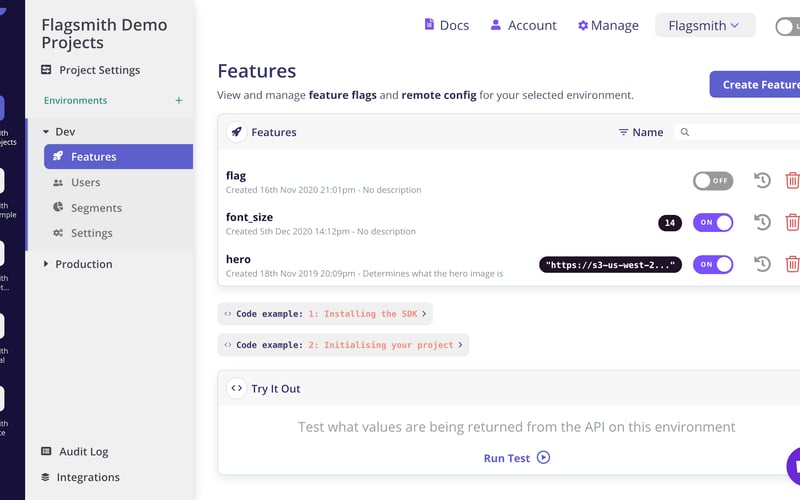Click the history icon for the flag feature
This screenshot has width=800, height=500.
click(x=763, y=181)
